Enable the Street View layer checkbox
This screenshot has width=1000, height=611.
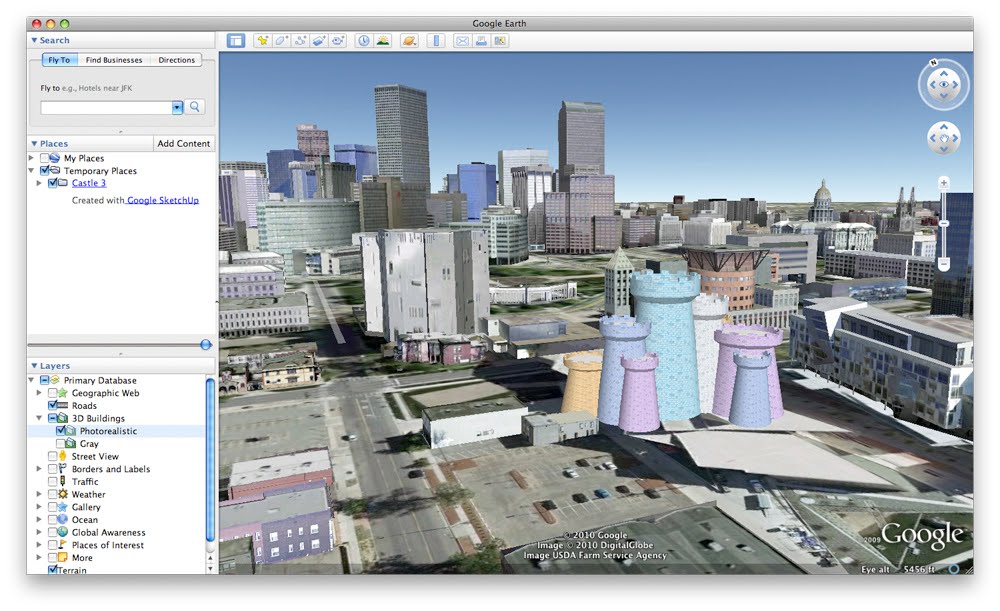coord(52,456)
